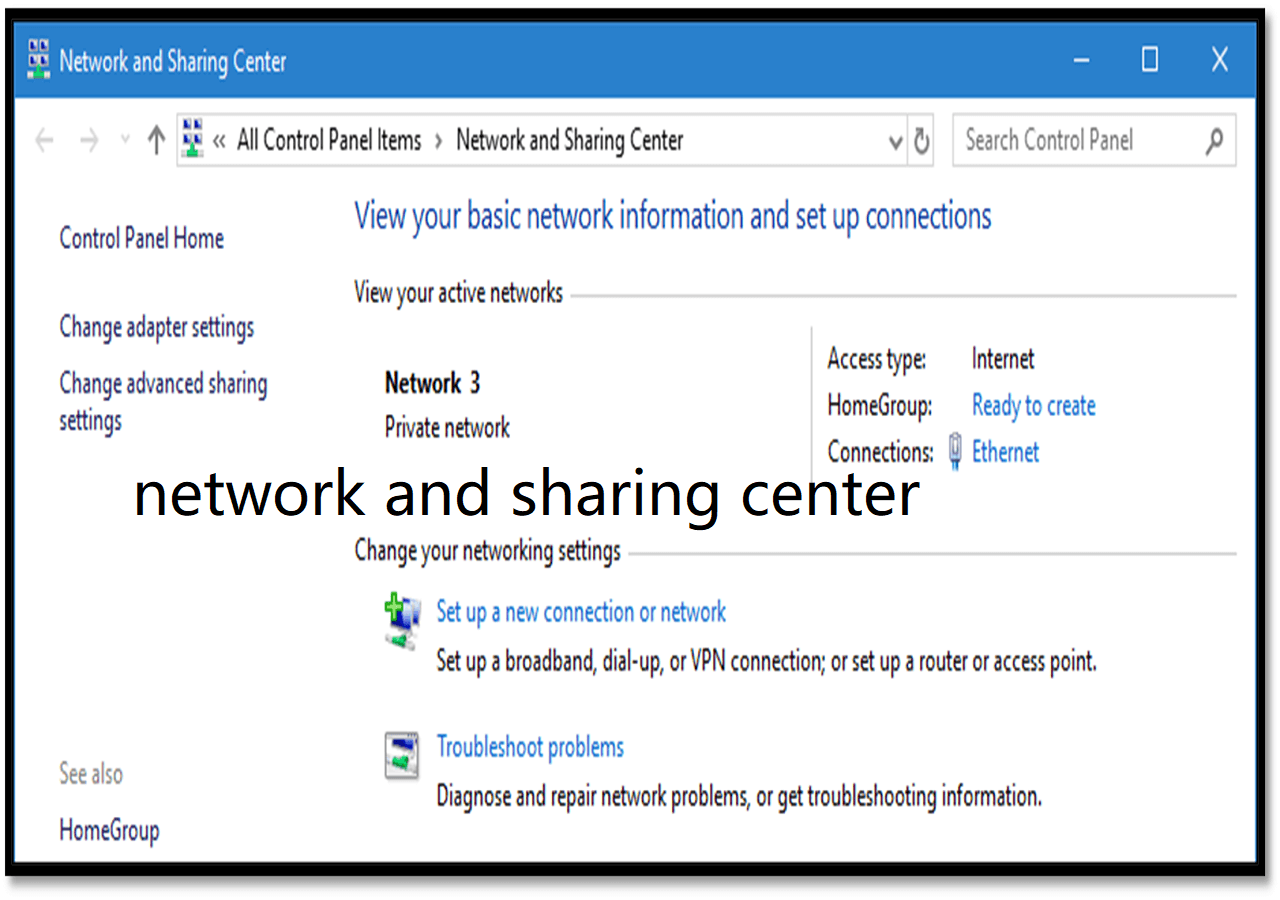The width and height of the screenshot is (1280, 900).
Task: Open All Control Panel Items breadcrumb
Action: pyautogui.click(x=329, y=141)
